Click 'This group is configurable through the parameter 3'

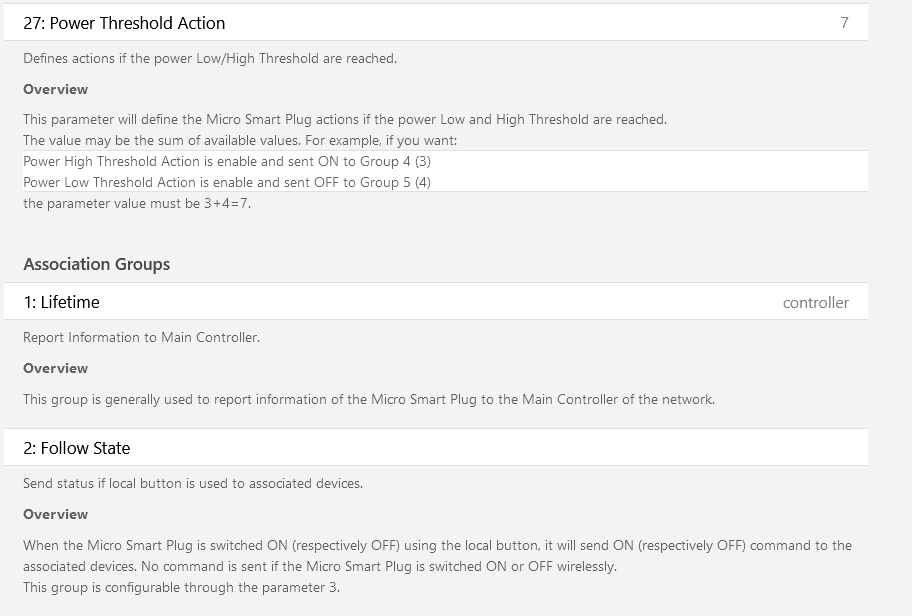point(181,587)
